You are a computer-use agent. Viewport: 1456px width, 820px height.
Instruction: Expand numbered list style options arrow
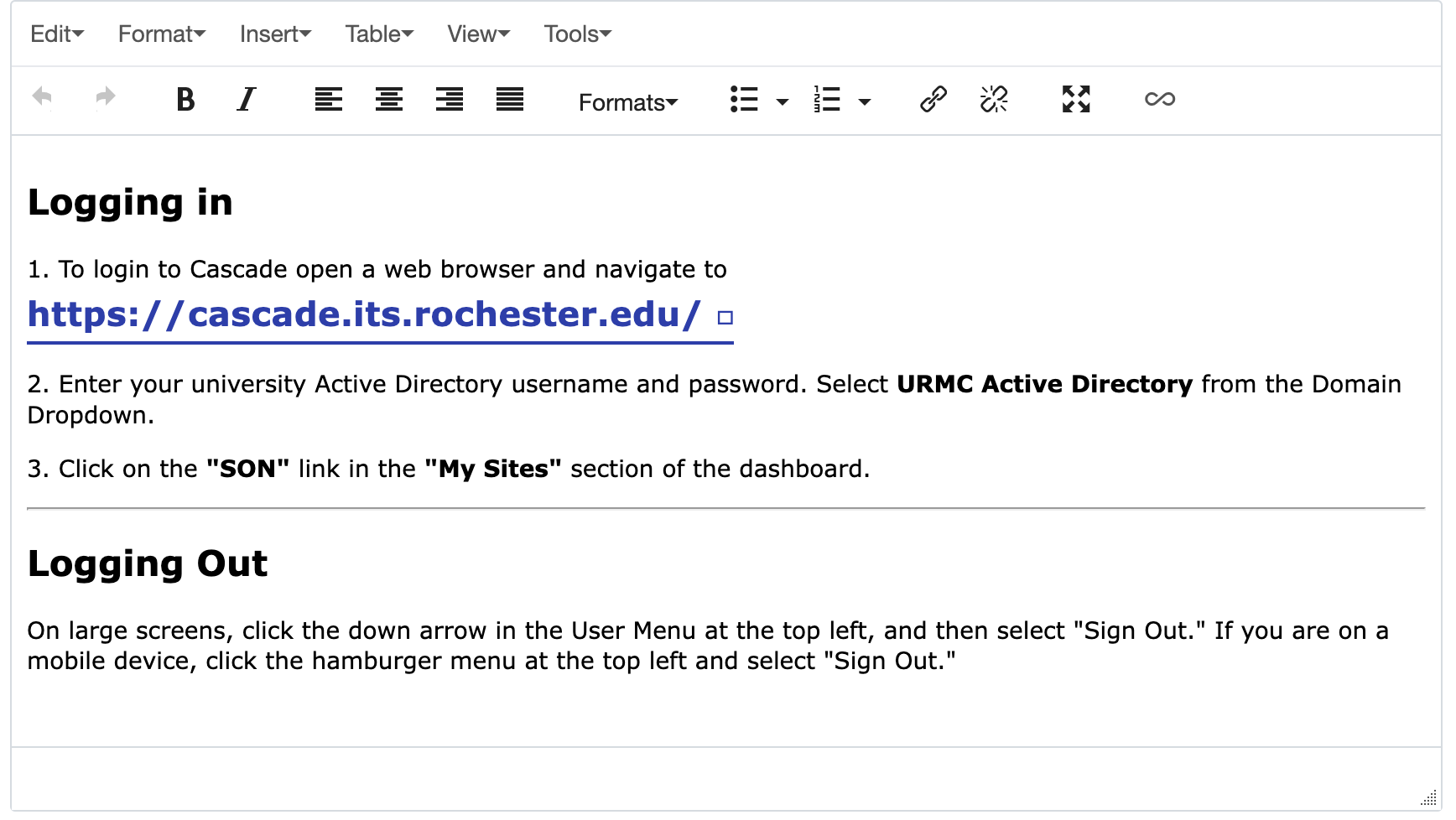pos(865,102)
